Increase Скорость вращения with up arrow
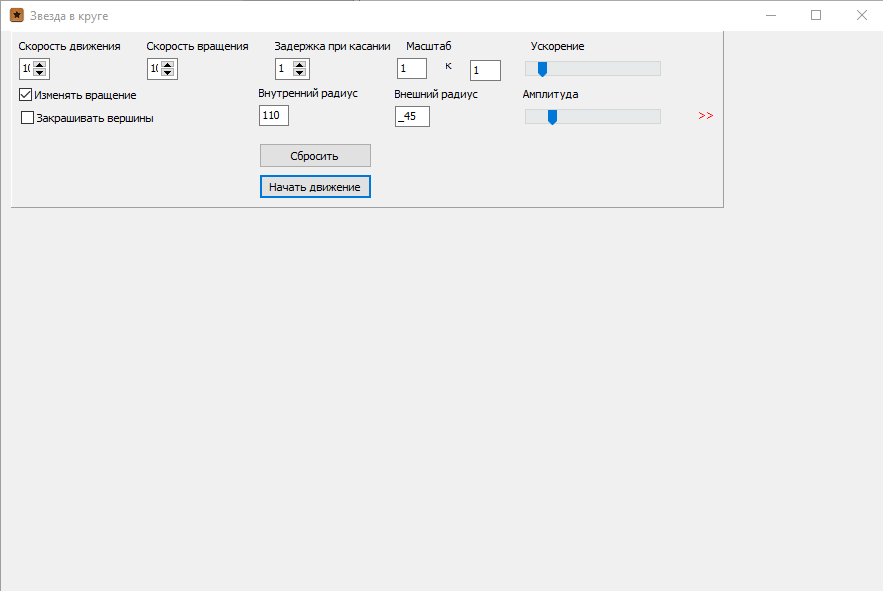883x591 pixels. 167,65
